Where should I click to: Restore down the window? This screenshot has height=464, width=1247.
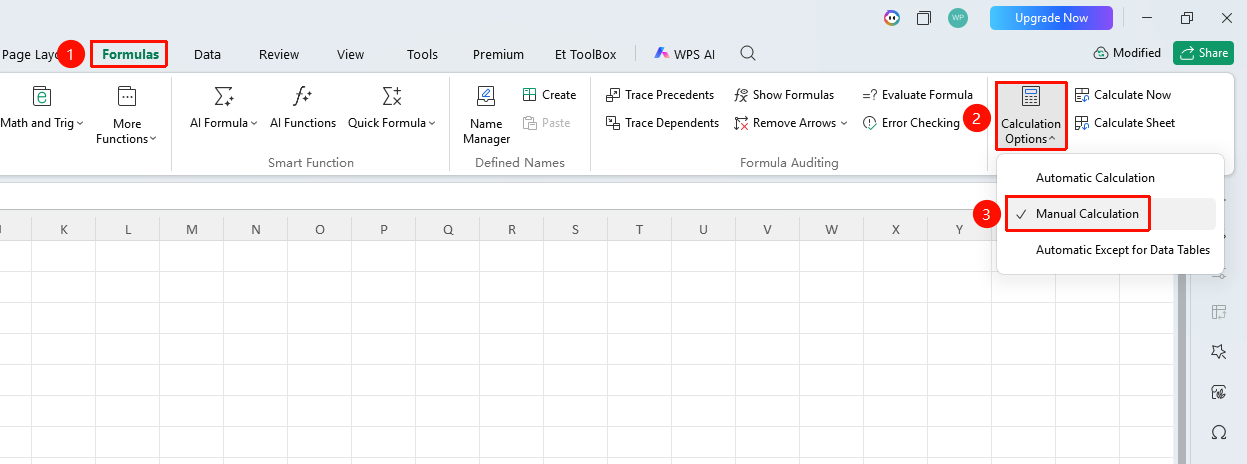[1187, 18]
